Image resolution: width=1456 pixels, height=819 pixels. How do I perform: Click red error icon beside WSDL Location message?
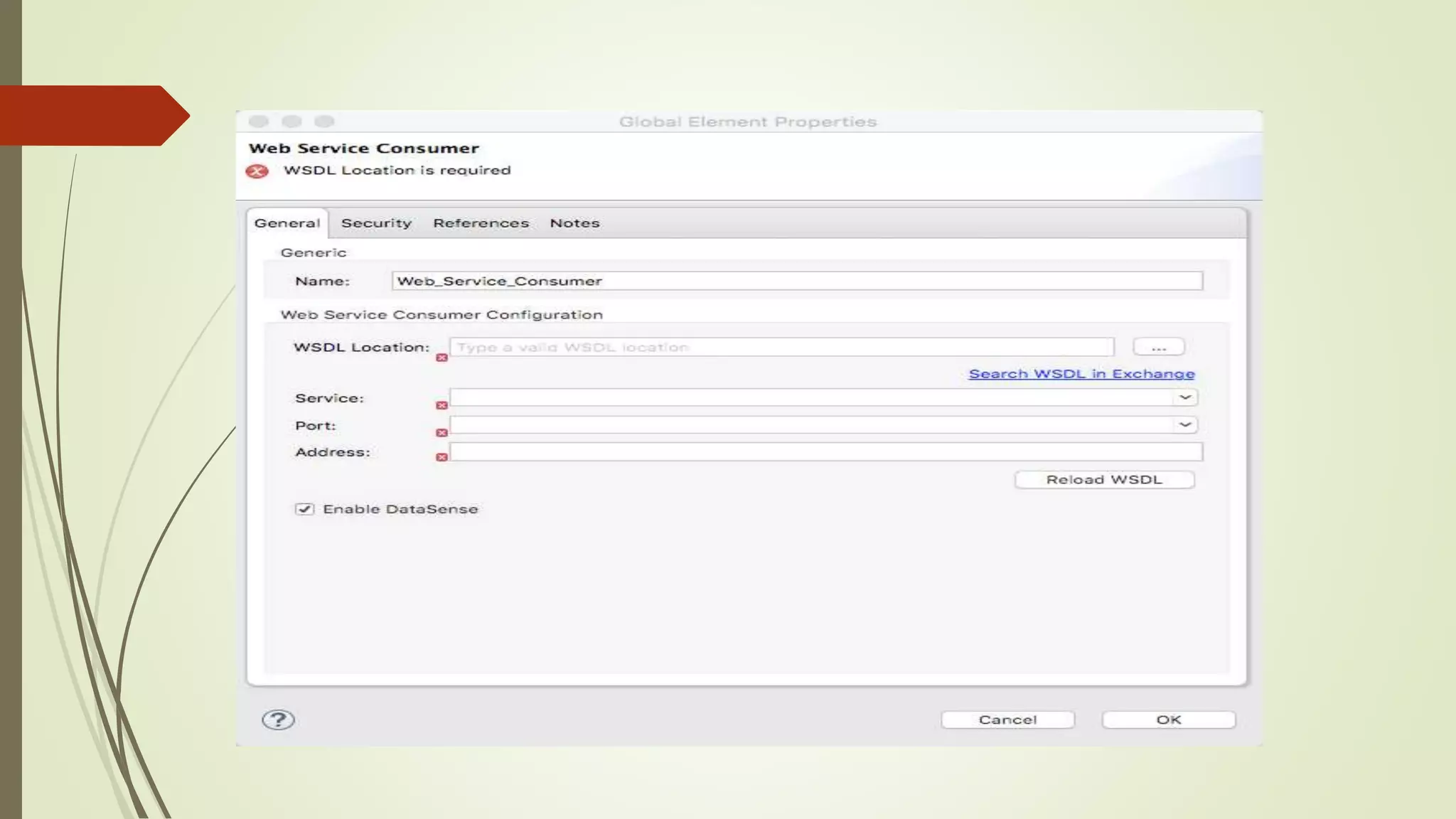257,171
